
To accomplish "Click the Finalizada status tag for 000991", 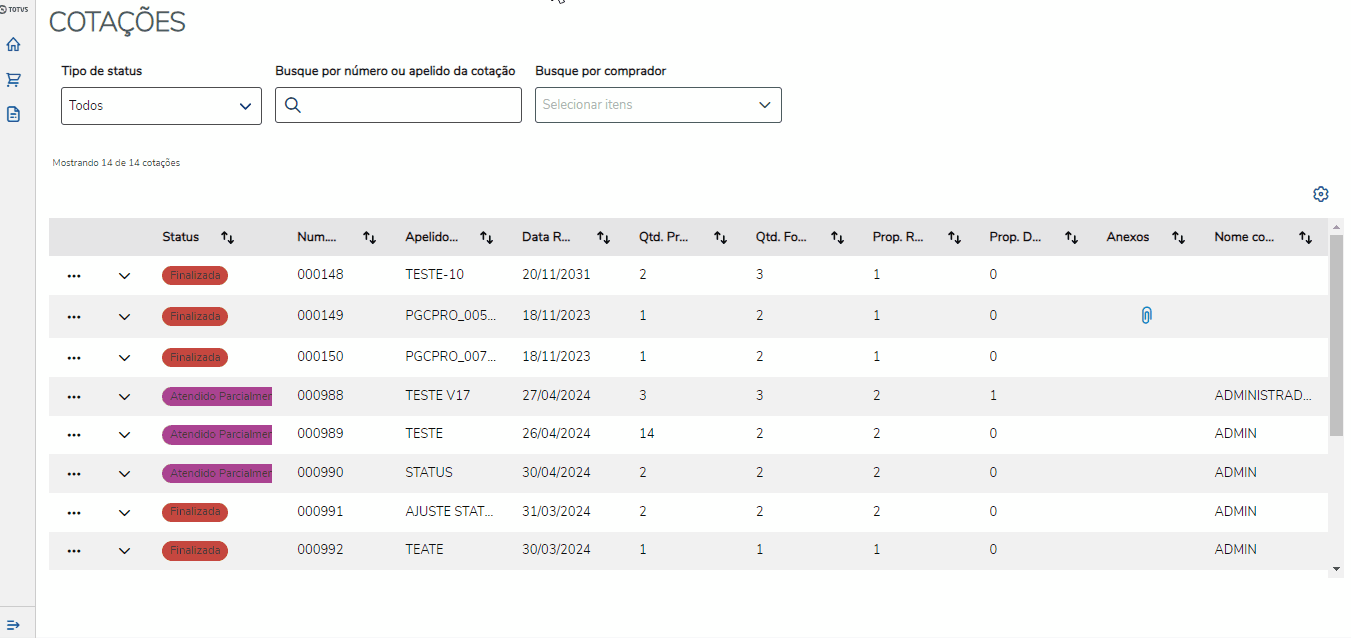I will (x=195, y=512).
